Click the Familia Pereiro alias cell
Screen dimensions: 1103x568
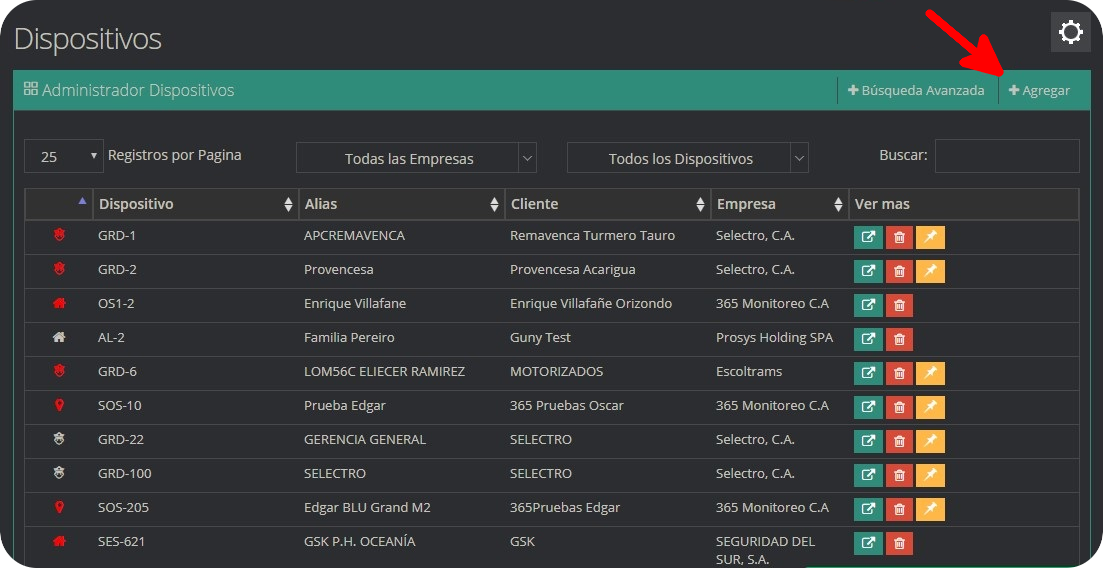coord(349,338)
